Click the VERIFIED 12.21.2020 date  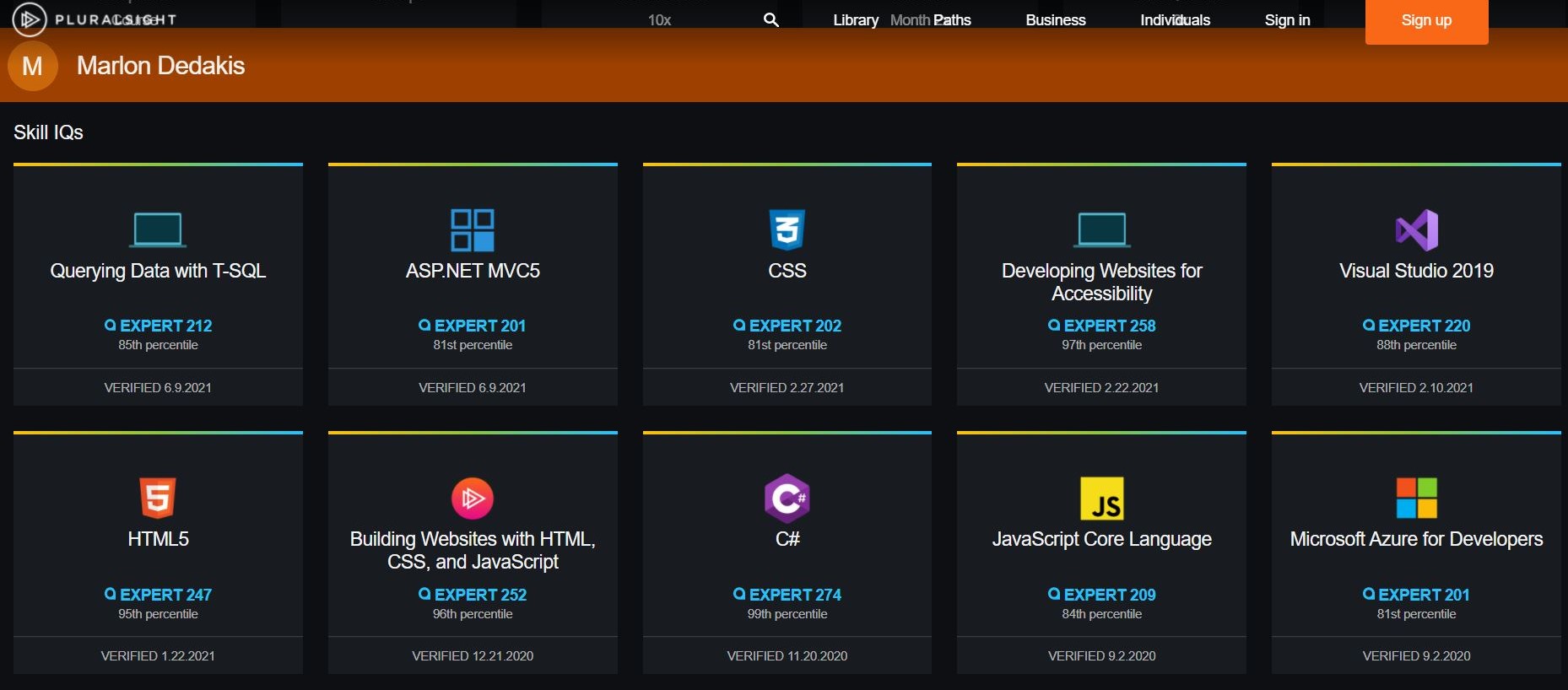(473, 656)
